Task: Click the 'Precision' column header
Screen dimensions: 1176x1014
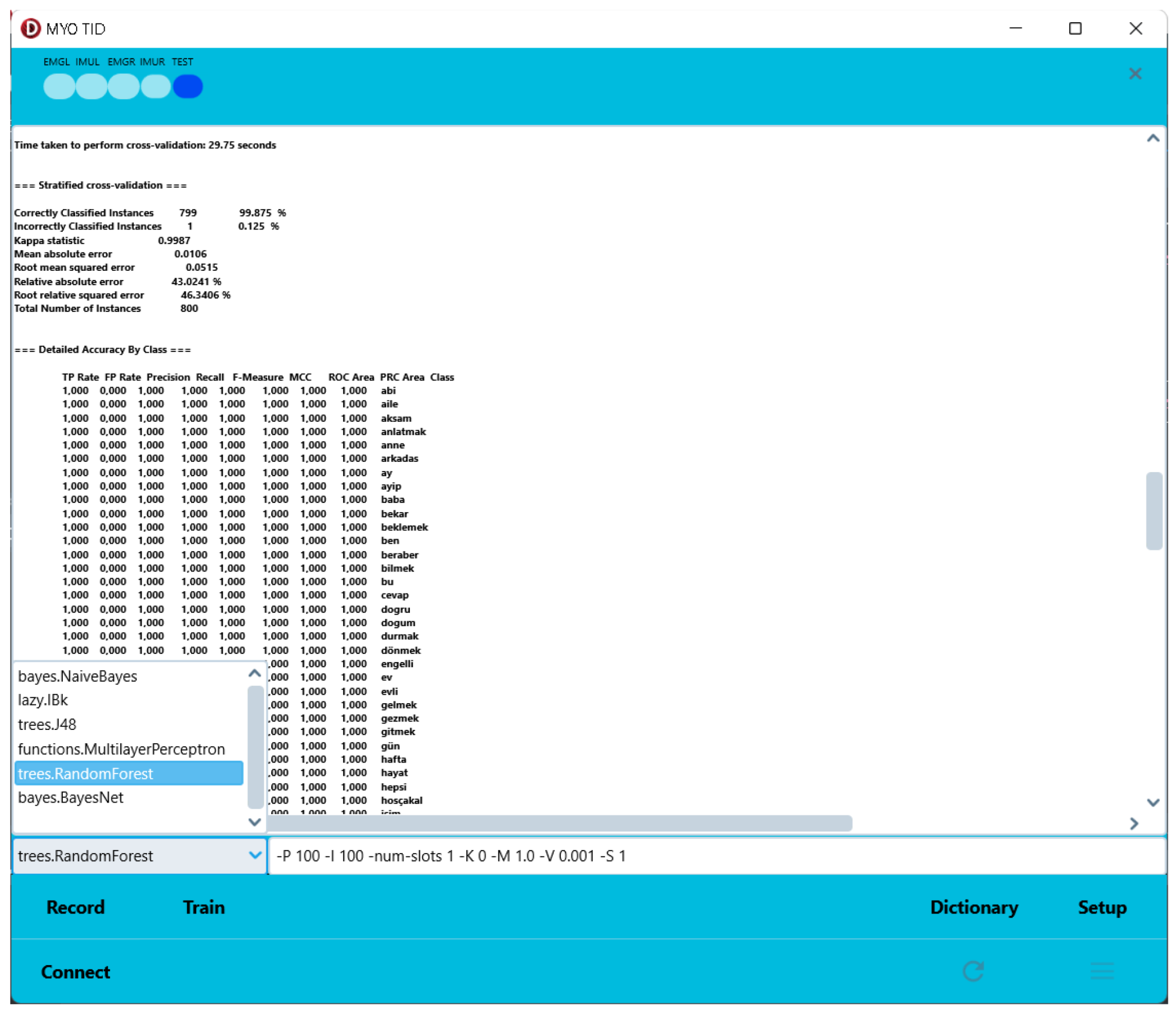Action: [x=168, y=377]
